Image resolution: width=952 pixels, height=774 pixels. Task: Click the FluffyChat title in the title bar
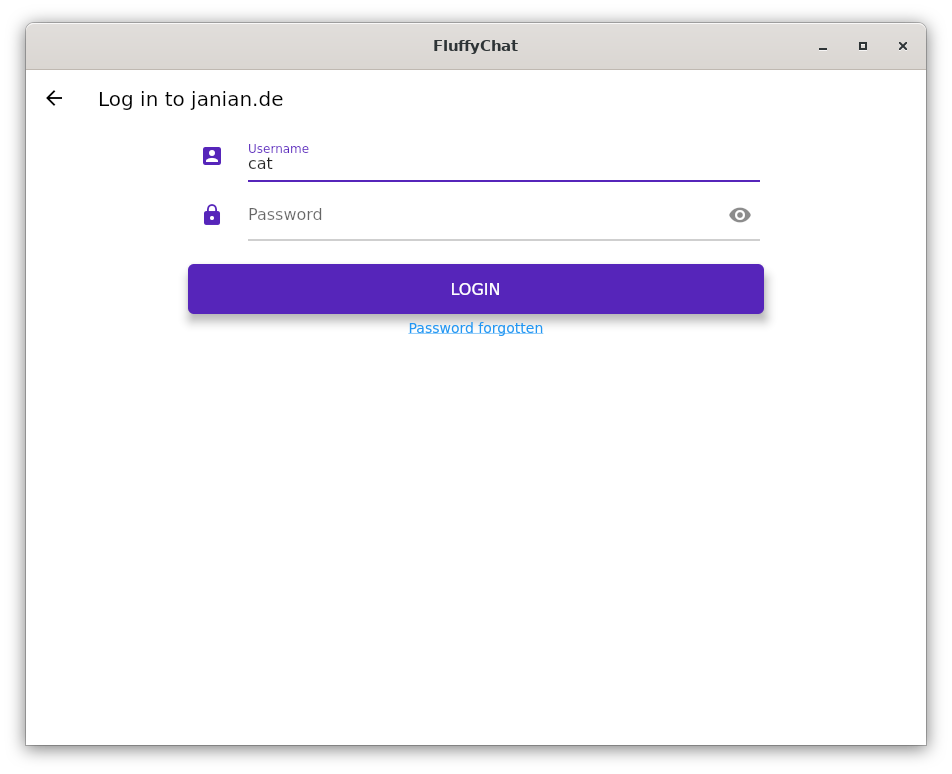coord(475,46)
